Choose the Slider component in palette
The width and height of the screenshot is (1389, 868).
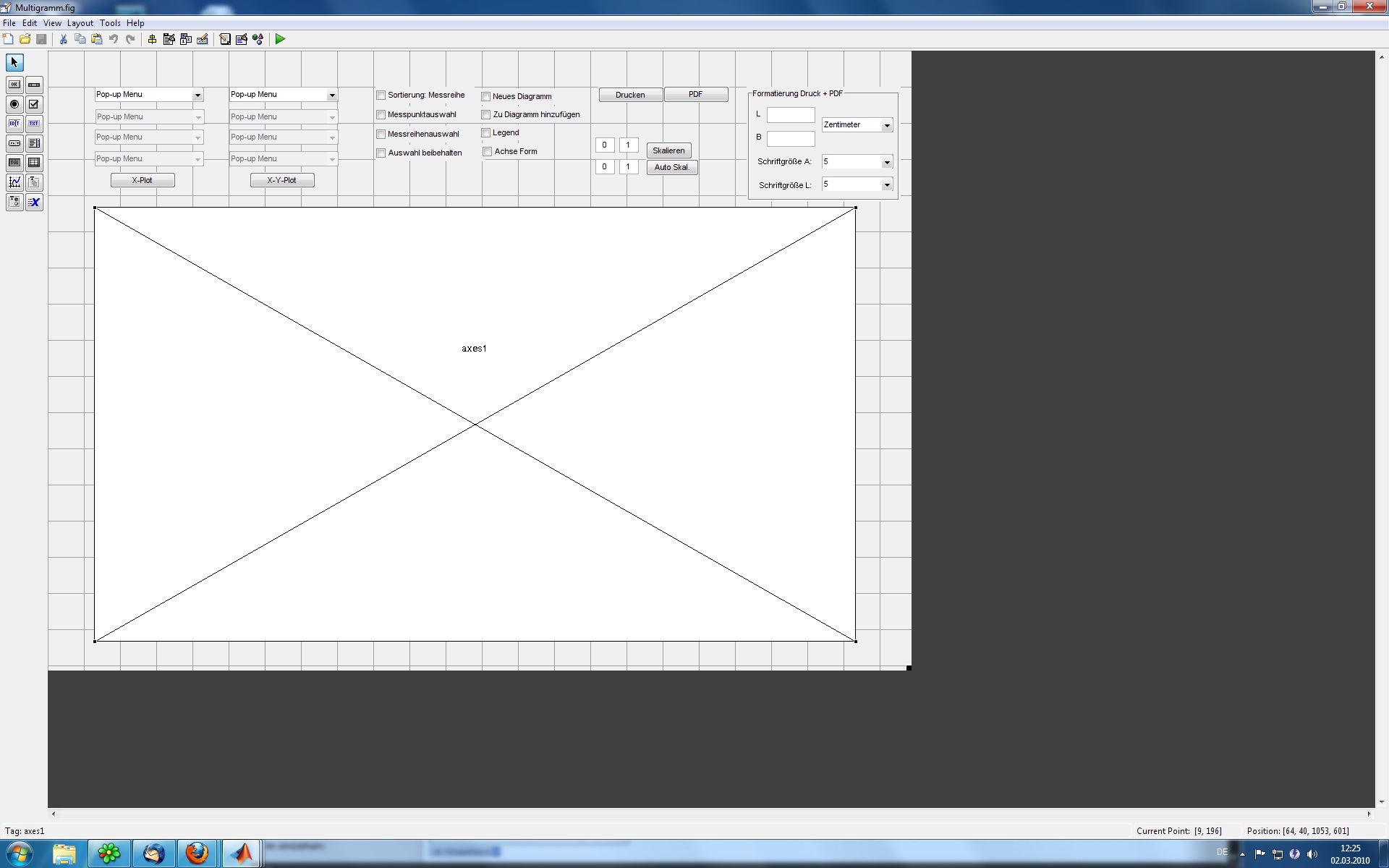coord(34,85)
